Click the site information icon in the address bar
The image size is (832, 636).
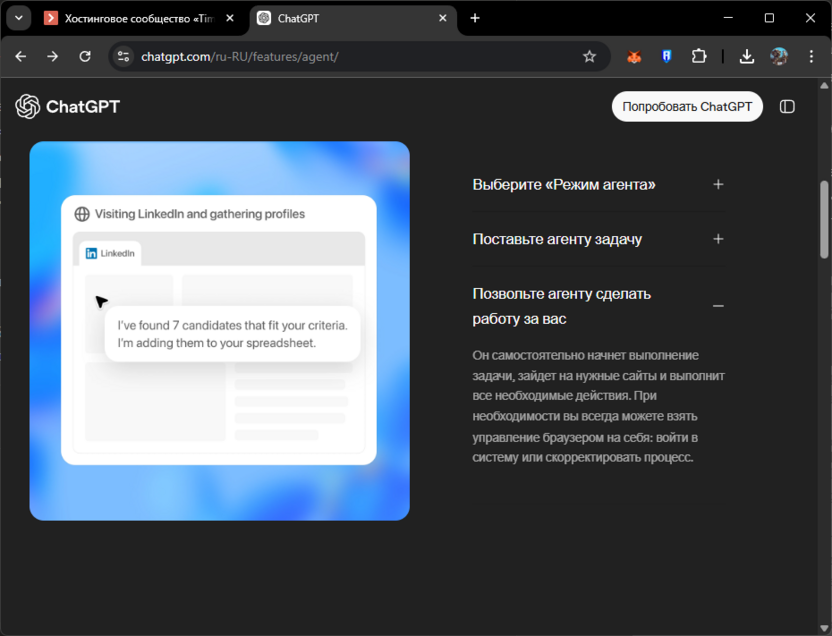(x=124, y=57)
